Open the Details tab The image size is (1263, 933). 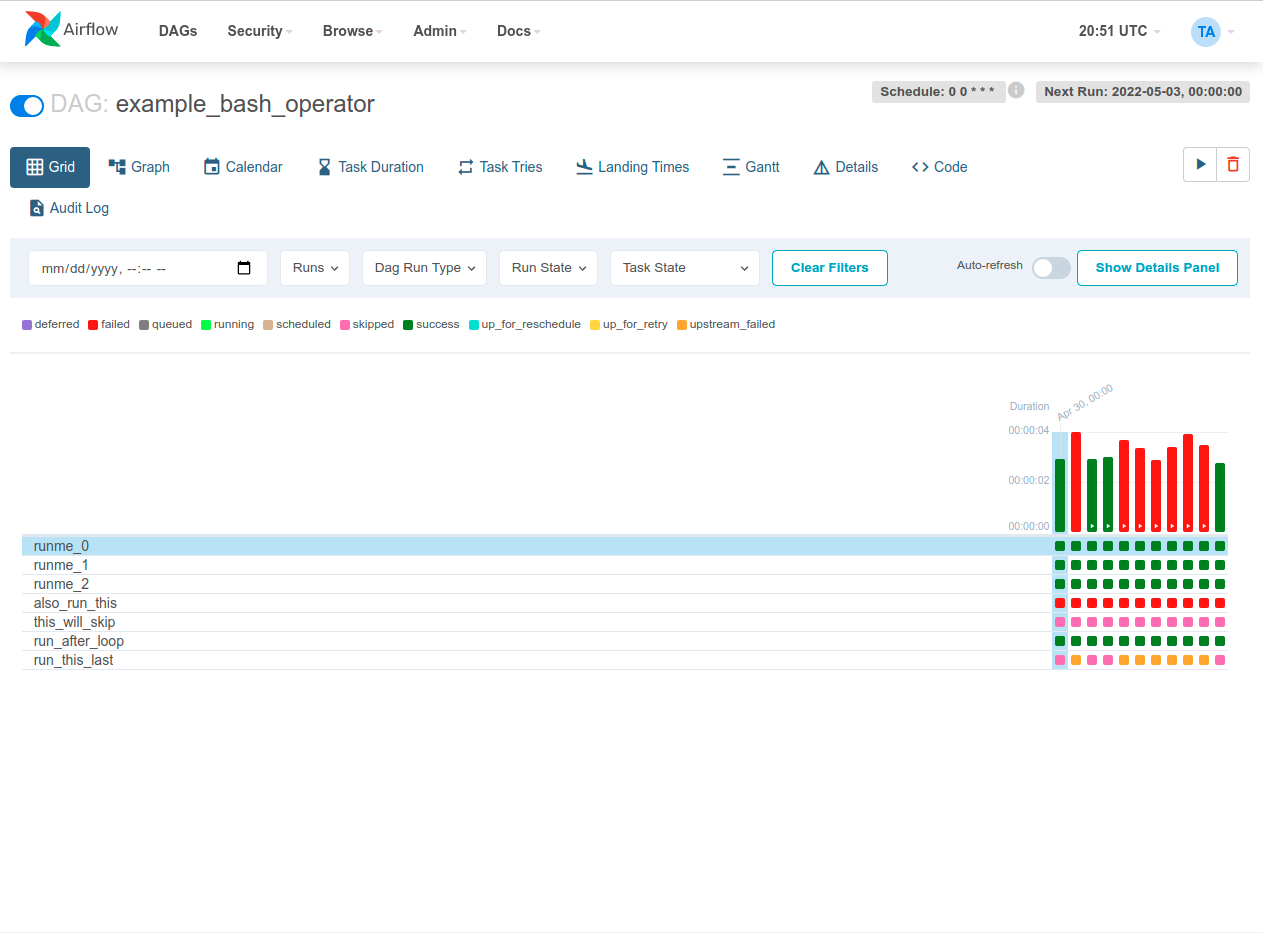[846, 167]
